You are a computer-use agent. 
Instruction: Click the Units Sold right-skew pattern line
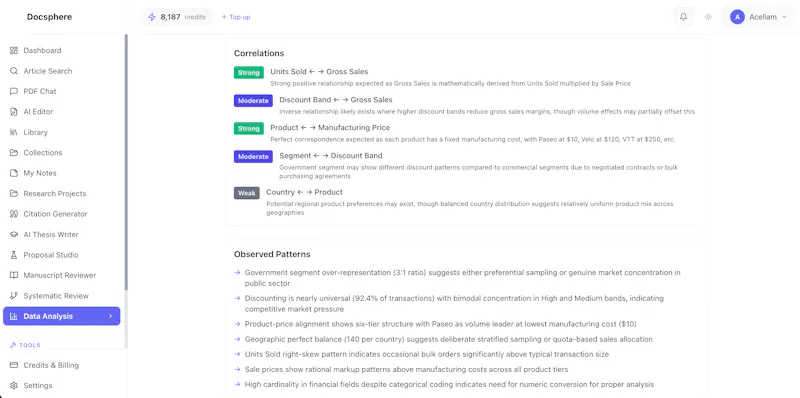coord(427,354)
